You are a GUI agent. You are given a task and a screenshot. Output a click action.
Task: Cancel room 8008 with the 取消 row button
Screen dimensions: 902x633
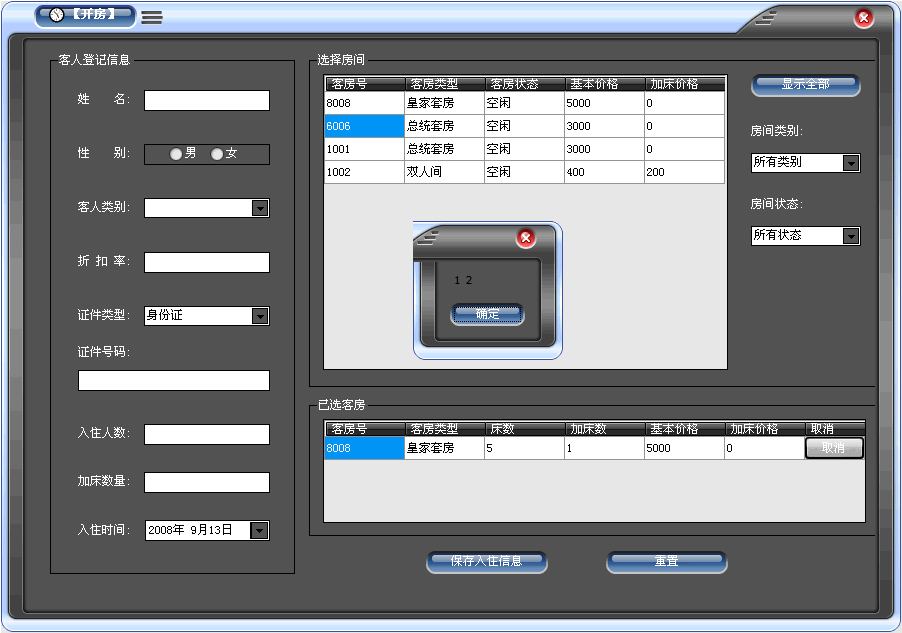(x=834, y=448)
